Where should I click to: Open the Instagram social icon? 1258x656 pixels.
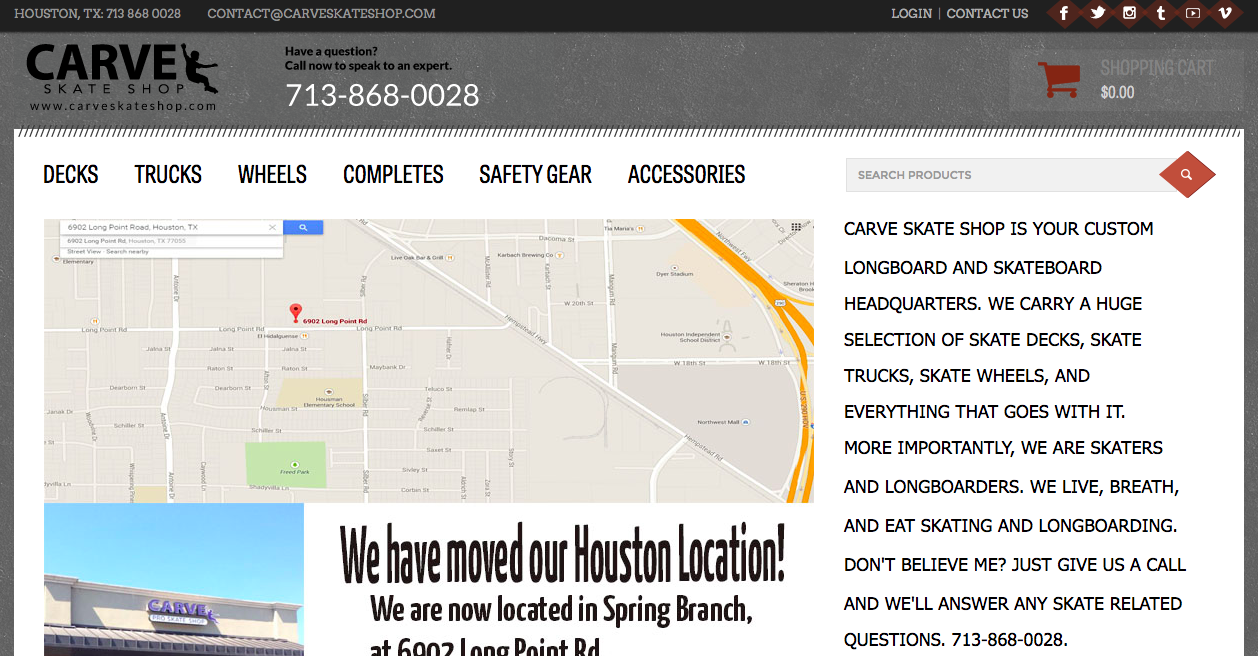point(1129,13)
